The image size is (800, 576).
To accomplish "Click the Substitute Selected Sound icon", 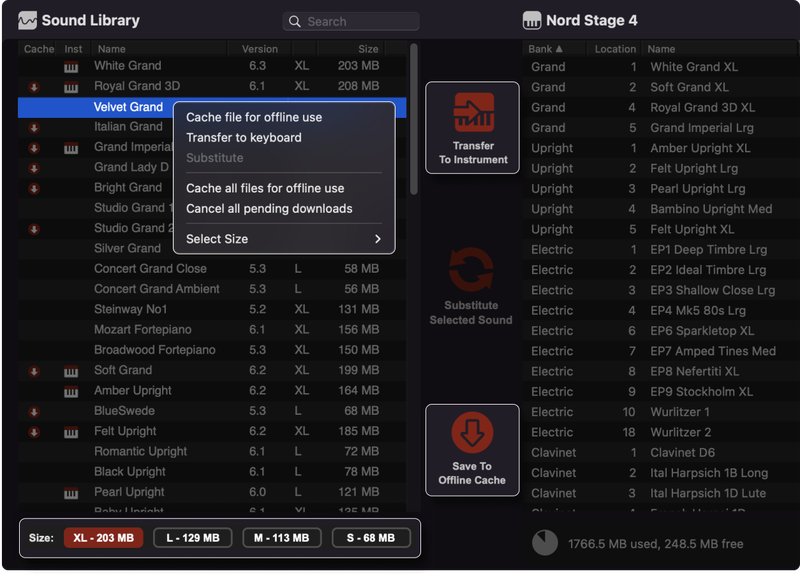I will point(471,269).
